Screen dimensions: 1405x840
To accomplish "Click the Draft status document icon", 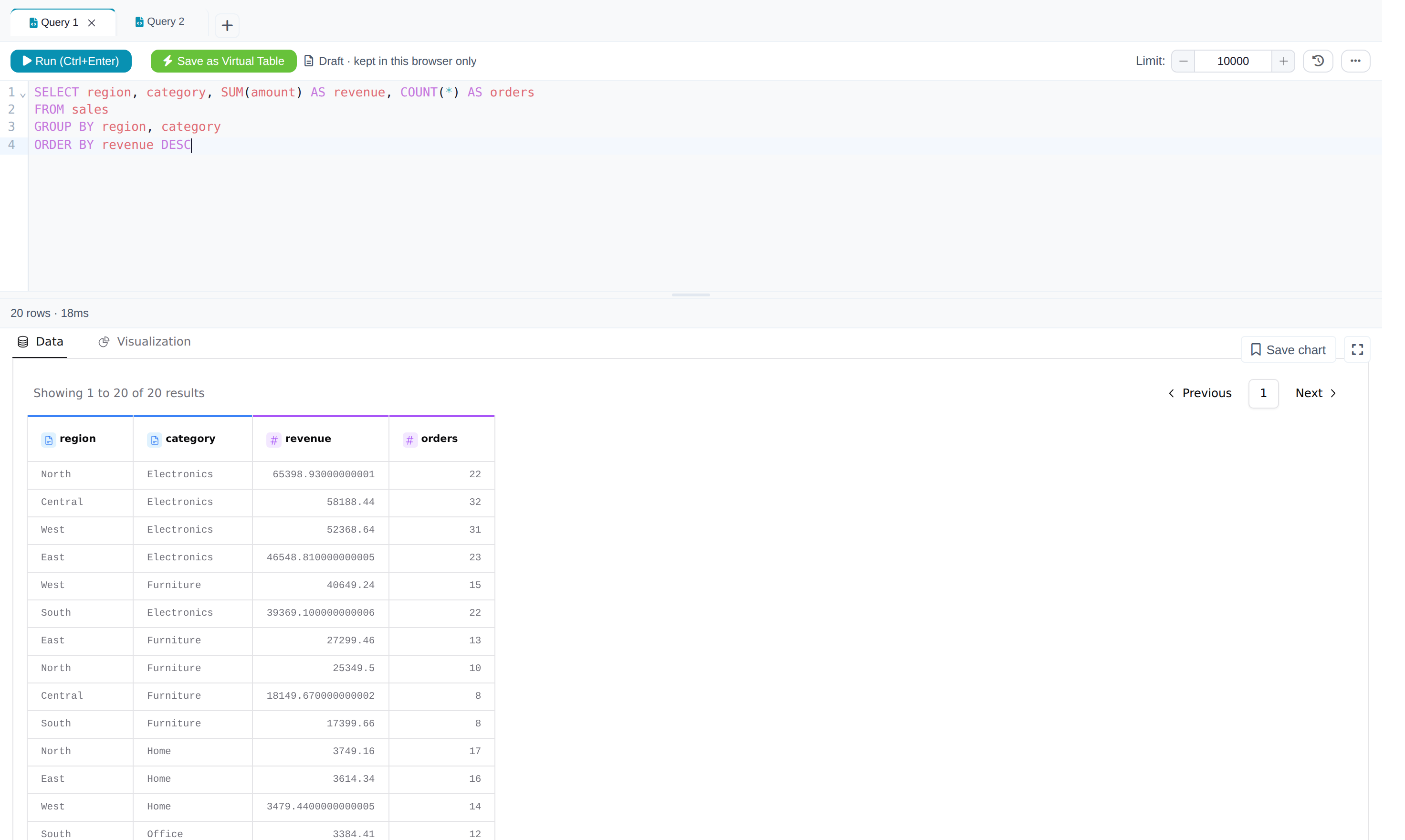I will pos(309,61).
